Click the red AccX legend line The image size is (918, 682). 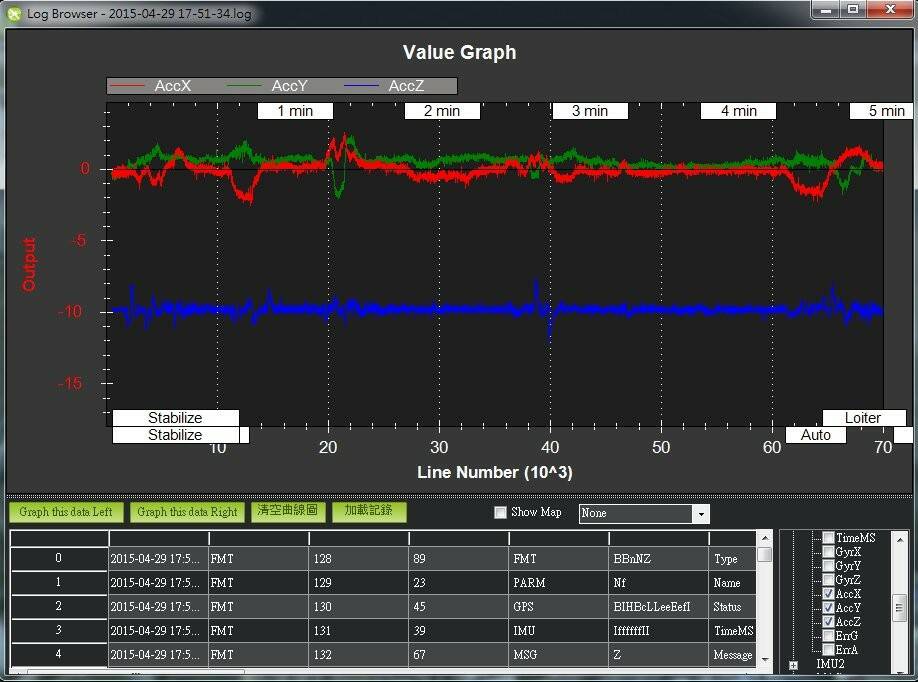tap(127, 86)
